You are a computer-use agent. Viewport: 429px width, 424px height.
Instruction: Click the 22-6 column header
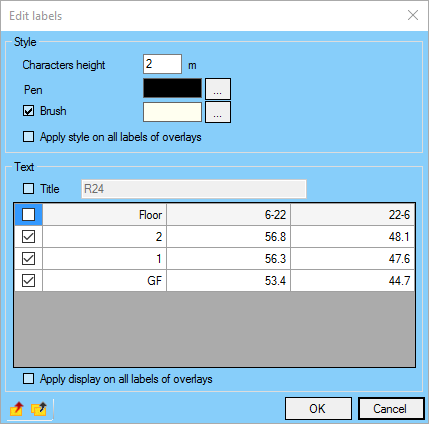click(x=353, y=214)
